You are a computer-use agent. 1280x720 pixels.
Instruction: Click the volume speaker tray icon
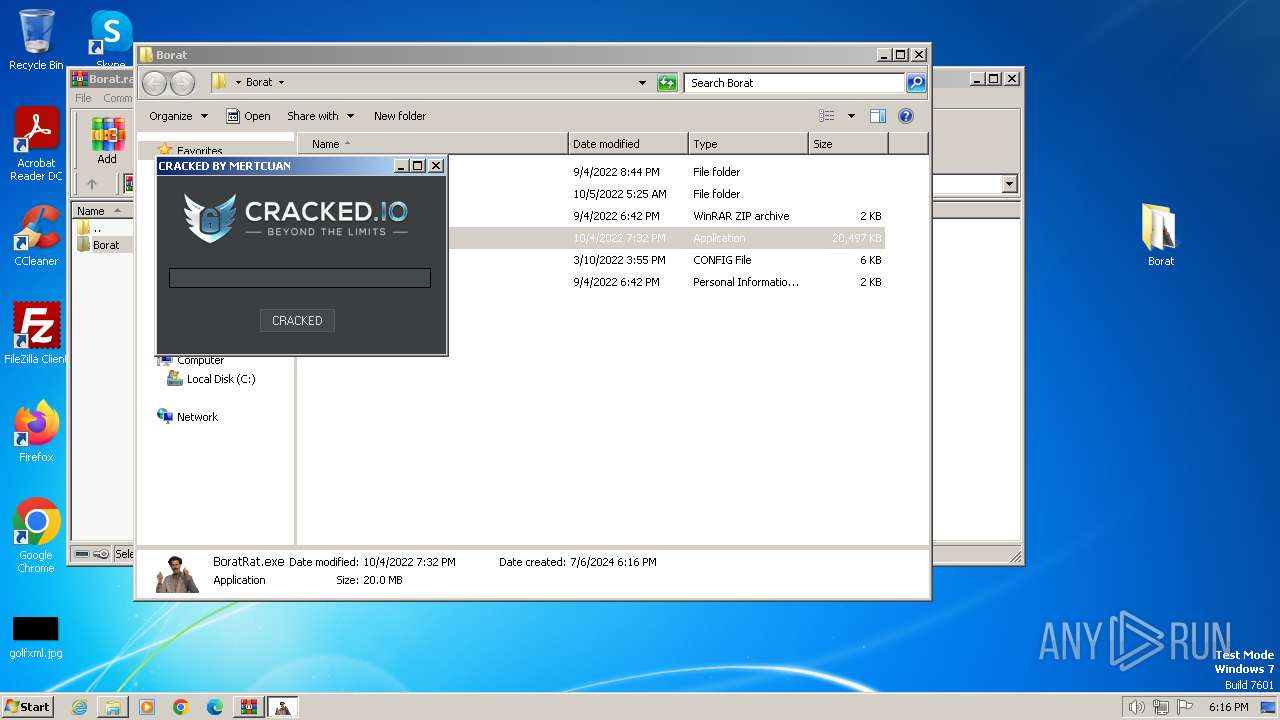pyautogui.click(x=1136, y=707)
